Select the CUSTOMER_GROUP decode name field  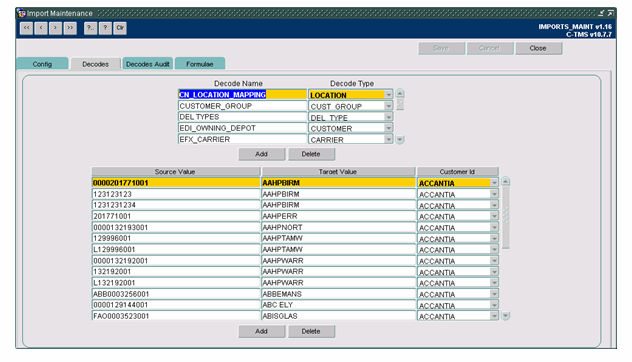(x=242, y=106)
